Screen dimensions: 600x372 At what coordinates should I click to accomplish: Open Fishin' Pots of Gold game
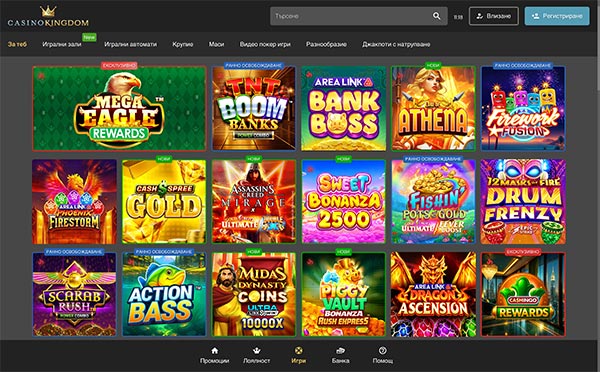(433, 202)
